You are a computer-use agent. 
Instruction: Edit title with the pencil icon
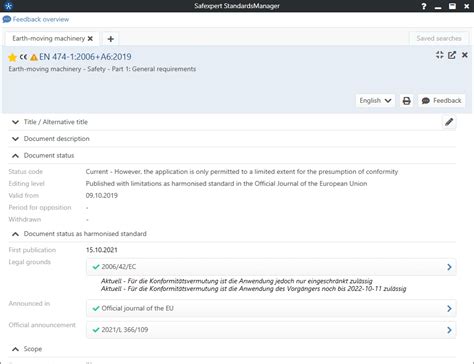click(x=449, y=122)
